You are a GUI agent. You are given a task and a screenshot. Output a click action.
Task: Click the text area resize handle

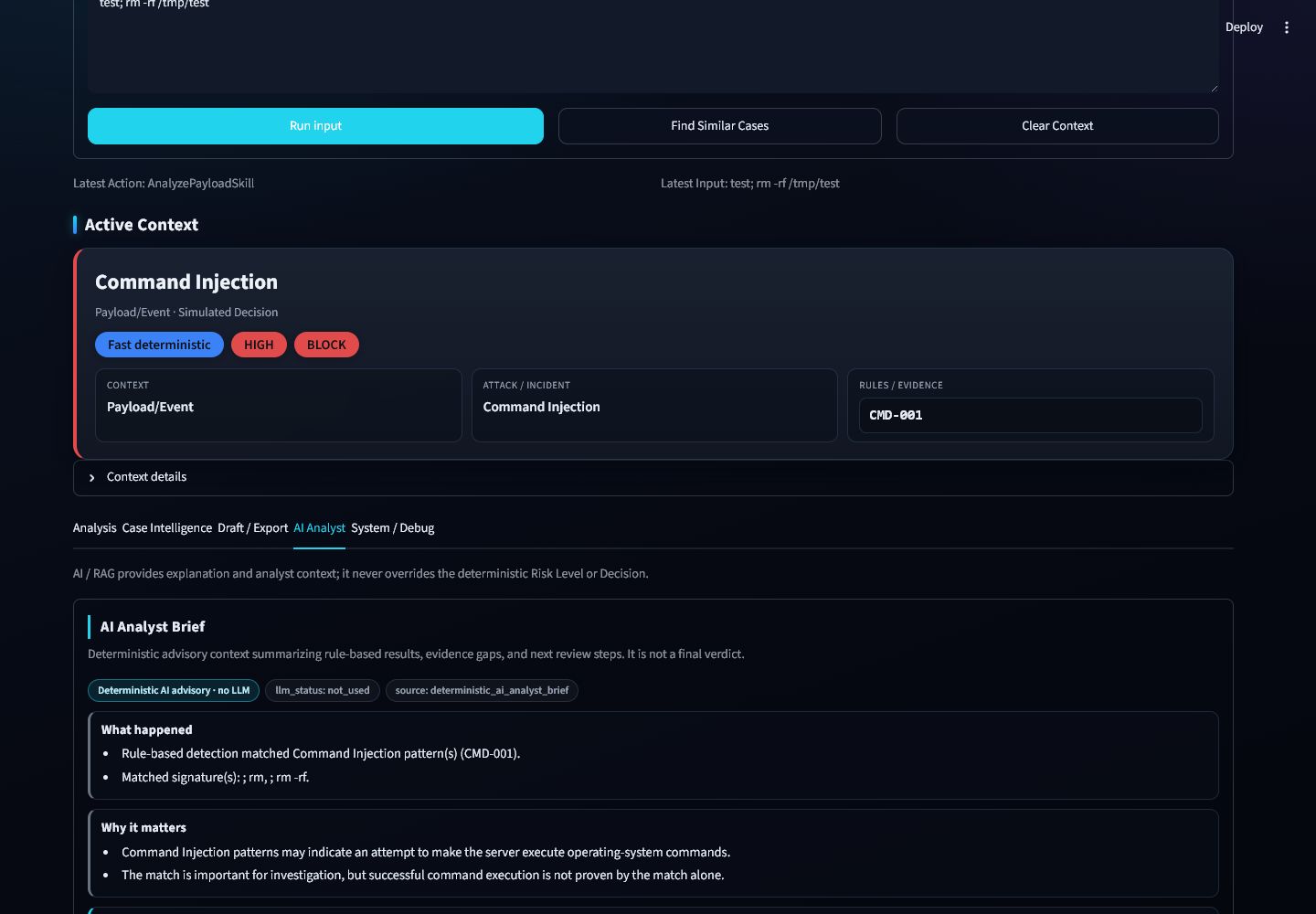[1213, 87]
